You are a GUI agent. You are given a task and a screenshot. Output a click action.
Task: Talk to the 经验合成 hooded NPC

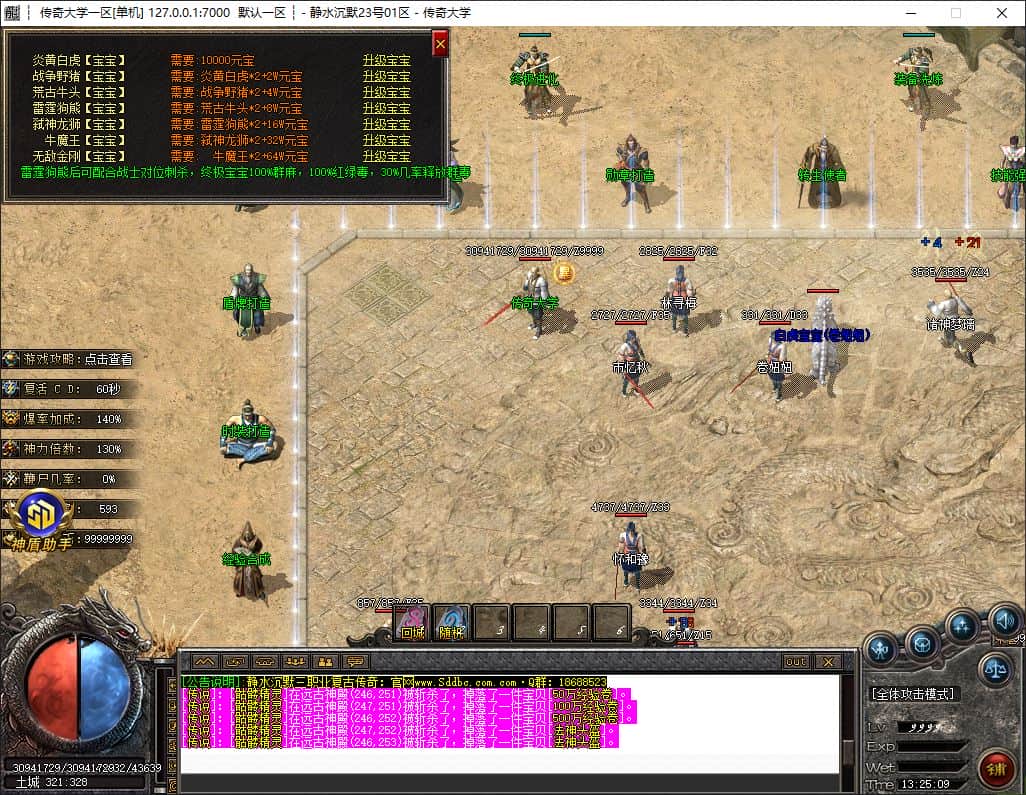[x=247, y=560]
